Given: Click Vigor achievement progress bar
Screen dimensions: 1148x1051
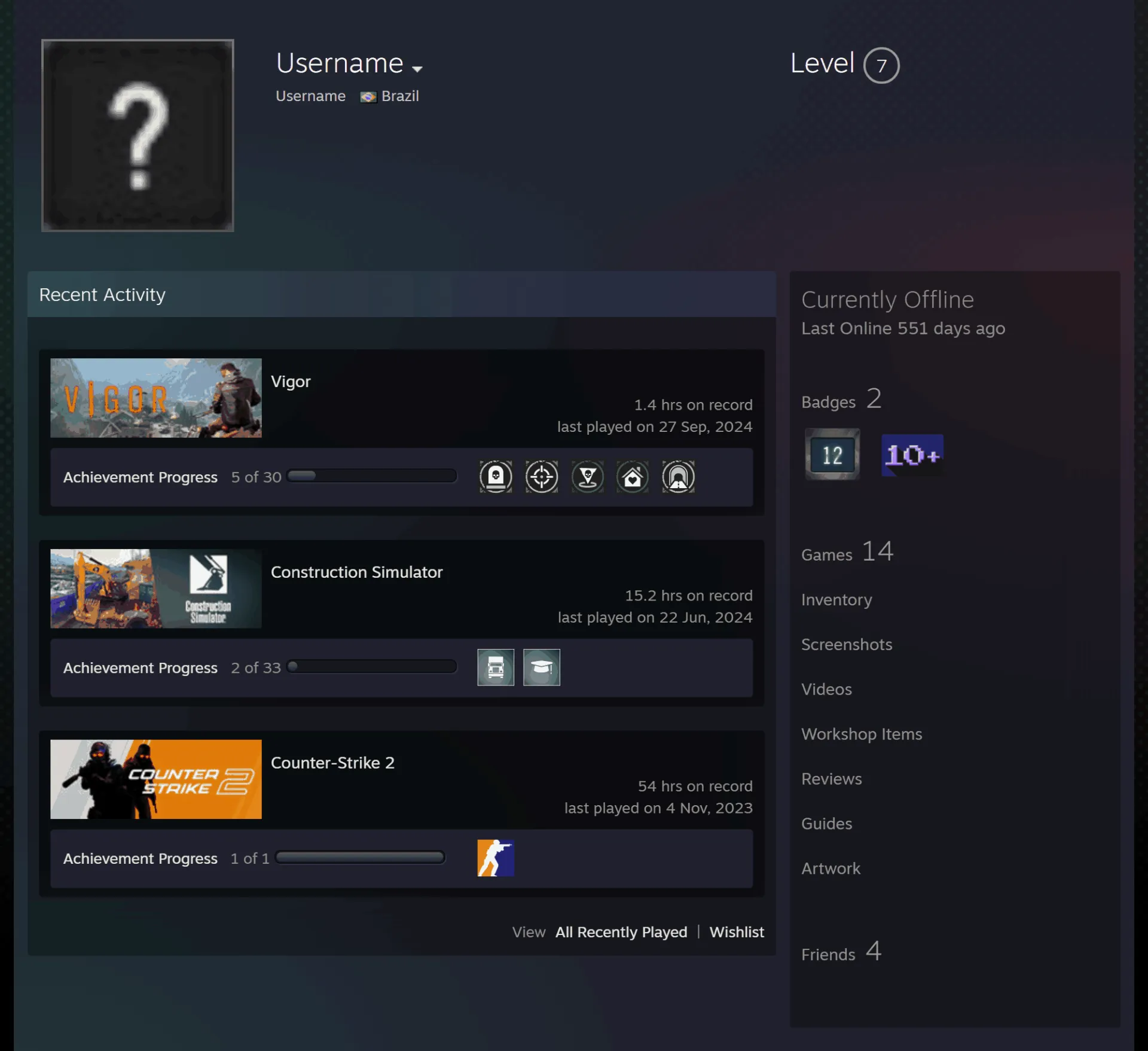Looking at the screenshot, I should tap(372, 476).
